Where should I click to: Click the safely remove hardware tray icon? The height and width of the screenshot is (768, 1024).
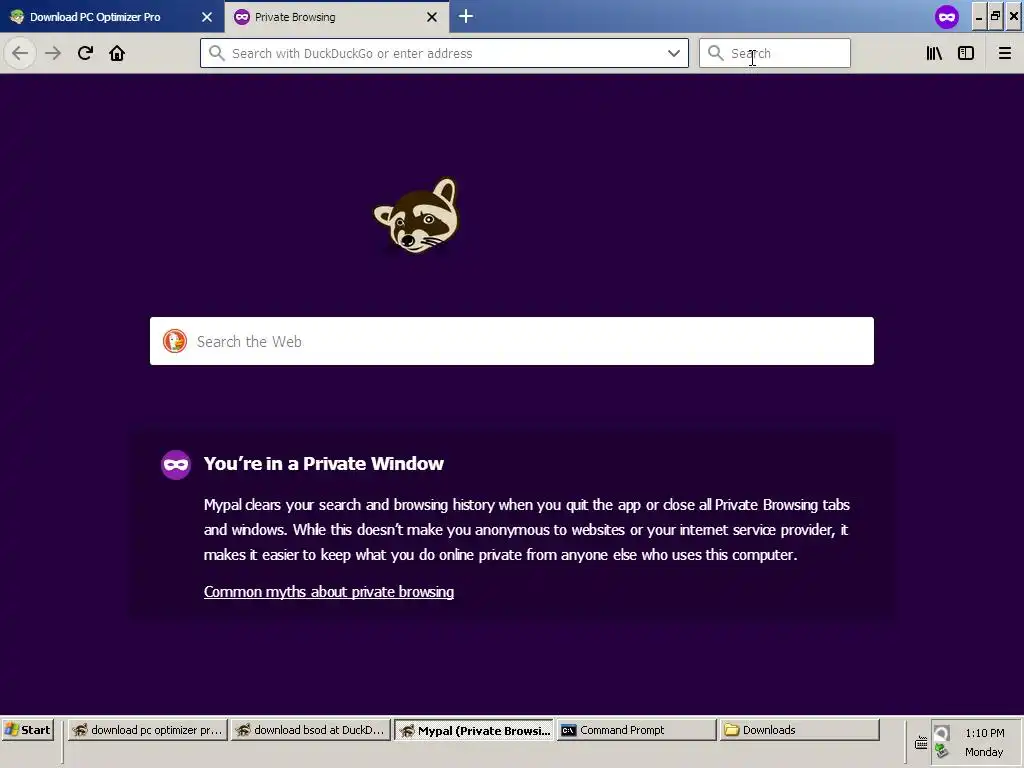click(941, 751)
